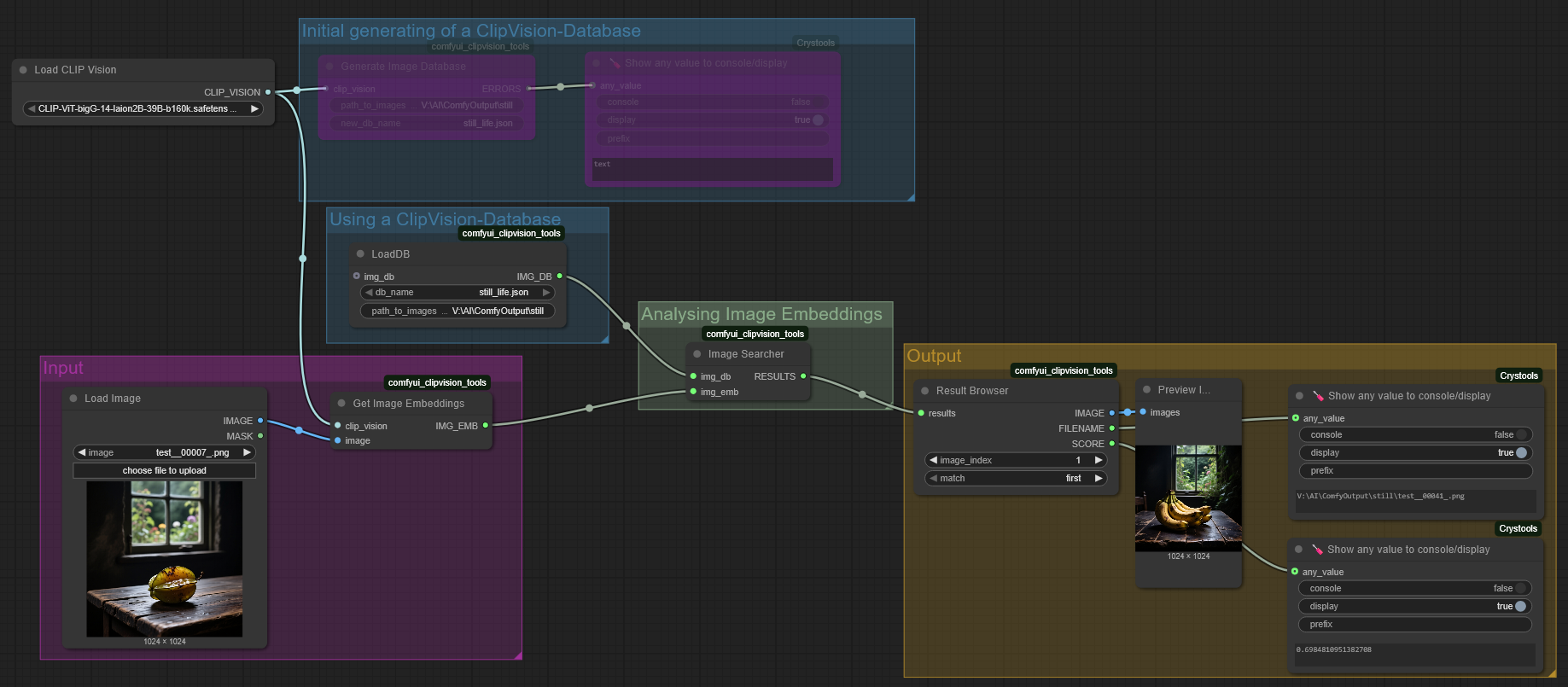Viewport: 1568px width, 687px height.
Task: Click the IMG_DB output connector on LoadDB
Action: tap(559, 276)
